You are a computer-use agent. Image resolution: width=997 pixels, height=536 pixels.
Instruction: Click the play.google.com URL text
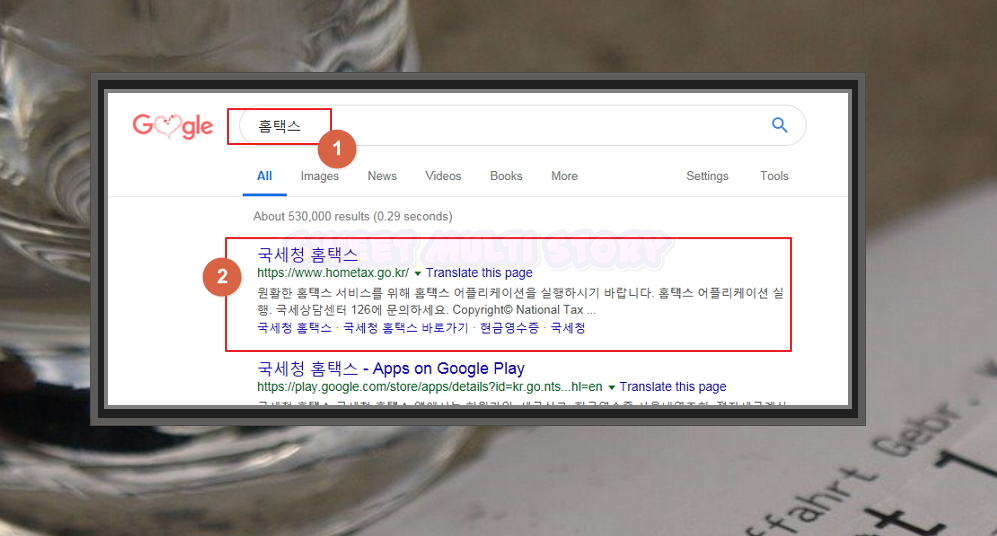pos(430,387)
